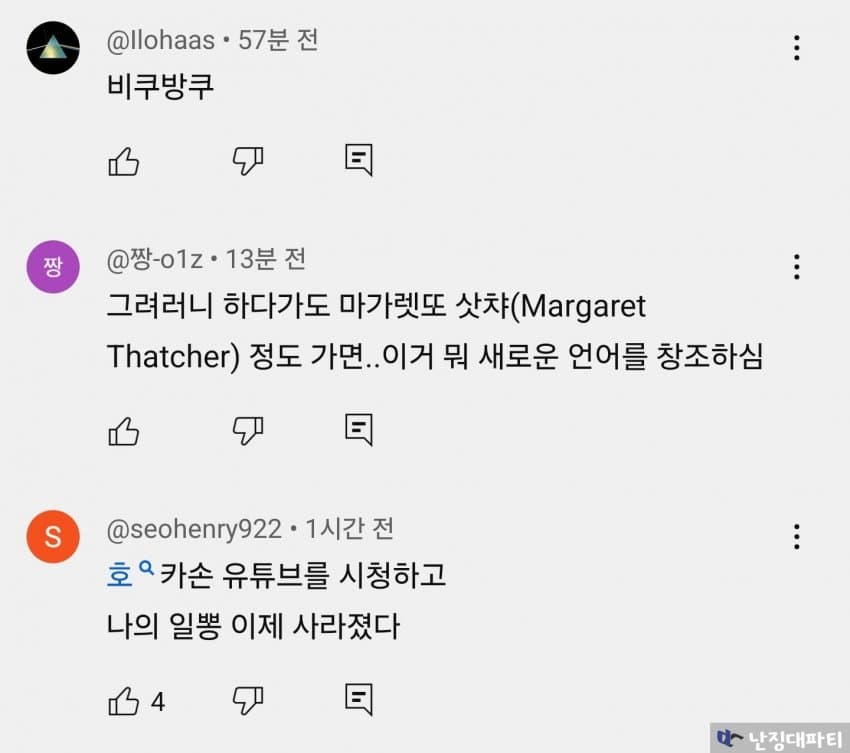Dislike the @llohaas comment

(248, 161)
